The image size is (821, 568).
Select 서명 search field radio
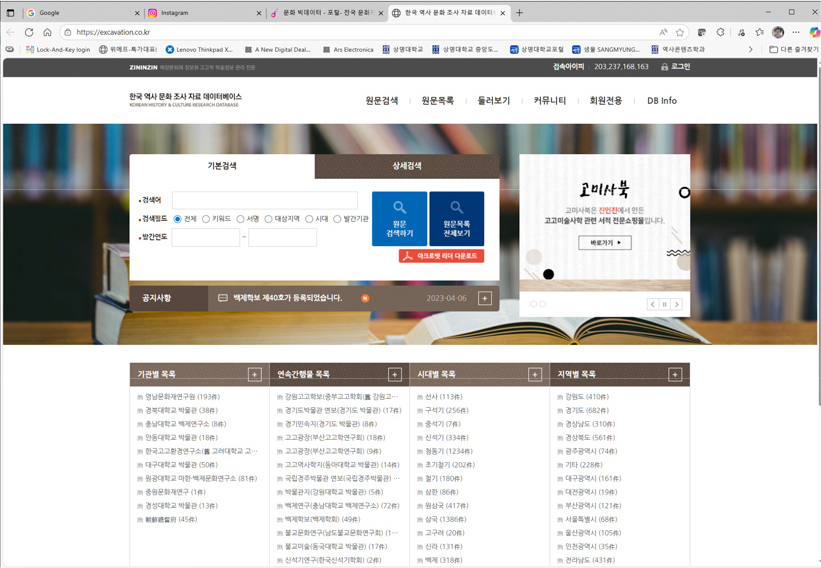point(240,219)
